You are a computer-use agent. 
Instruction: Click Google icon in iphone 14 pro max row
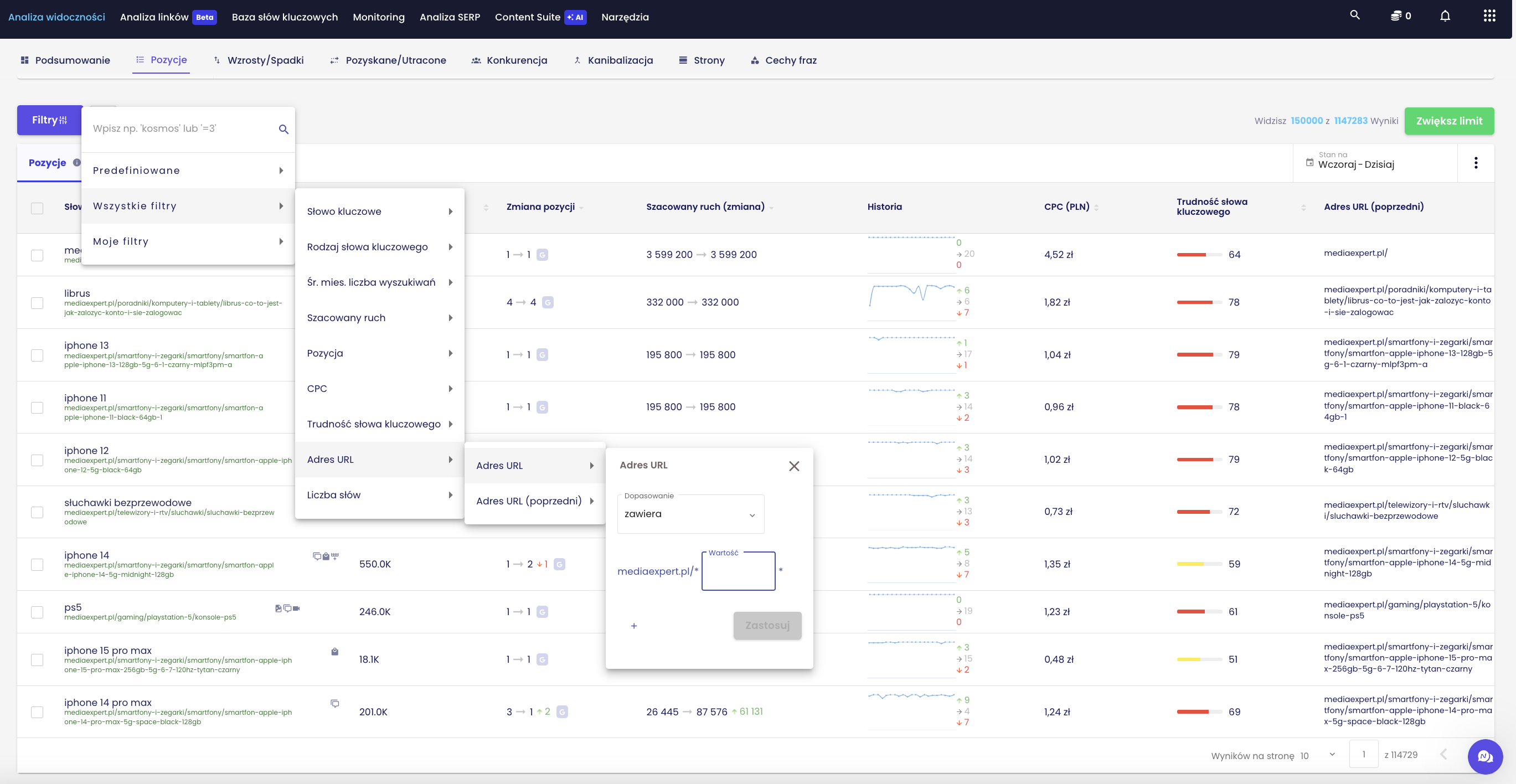pyautogui.click(x=562, y=712)
